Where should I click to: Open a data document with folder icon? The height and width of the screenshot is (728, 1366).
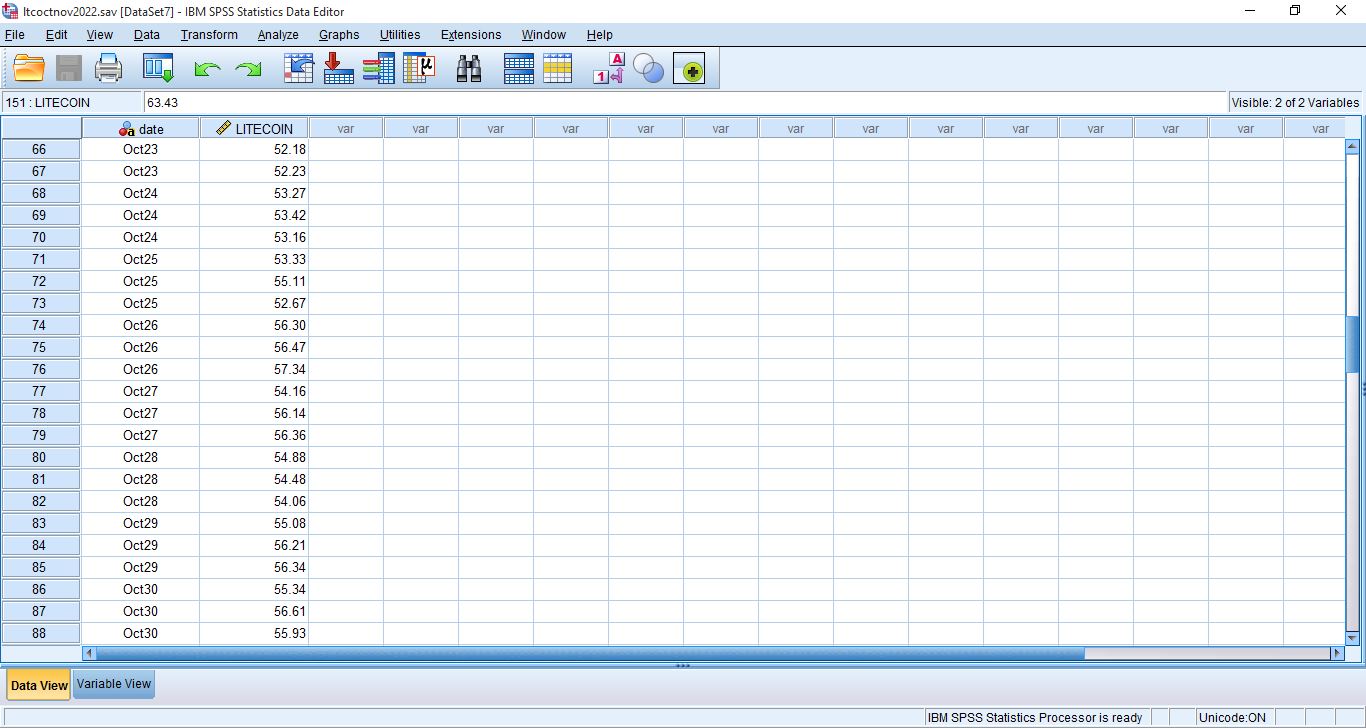[x=29, y=68]
